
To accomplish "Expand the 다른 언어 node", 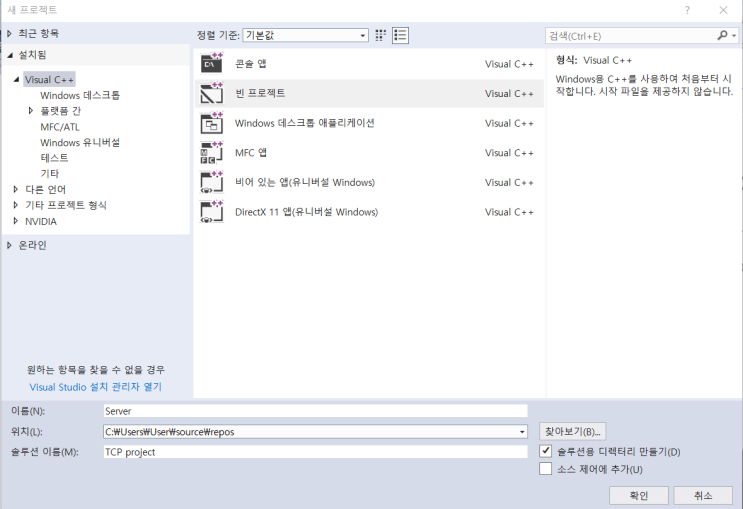I will [16, 189].
